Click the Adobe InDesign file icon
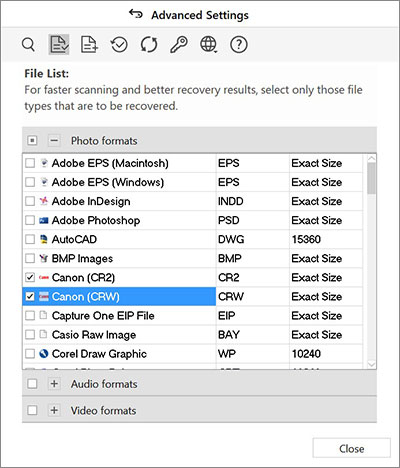The width and height of the screenshot is (400, 468). point(44,201)
